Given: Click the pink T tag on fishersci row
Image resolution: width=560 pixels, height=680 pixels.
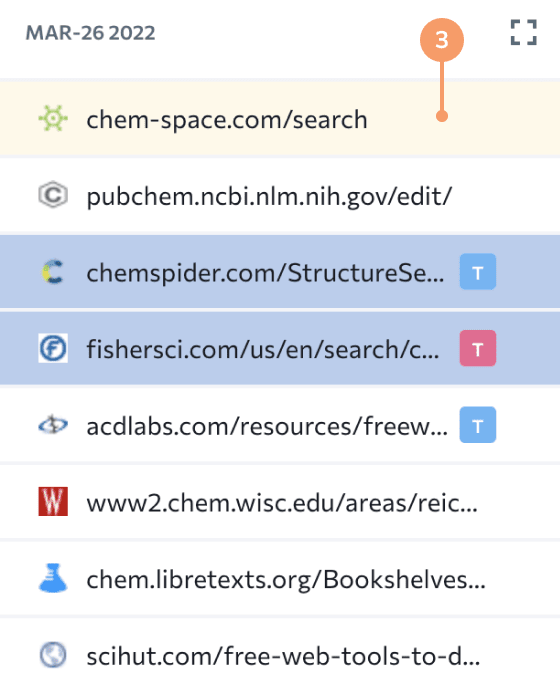Looking at the screenshot, I should (478, 348).
